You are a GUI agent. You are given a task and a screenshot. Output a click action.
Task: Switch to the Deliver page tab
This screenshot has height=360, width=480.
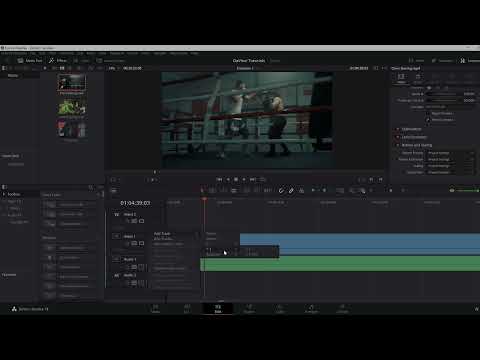pyautogui.click(x=342, y=308)
